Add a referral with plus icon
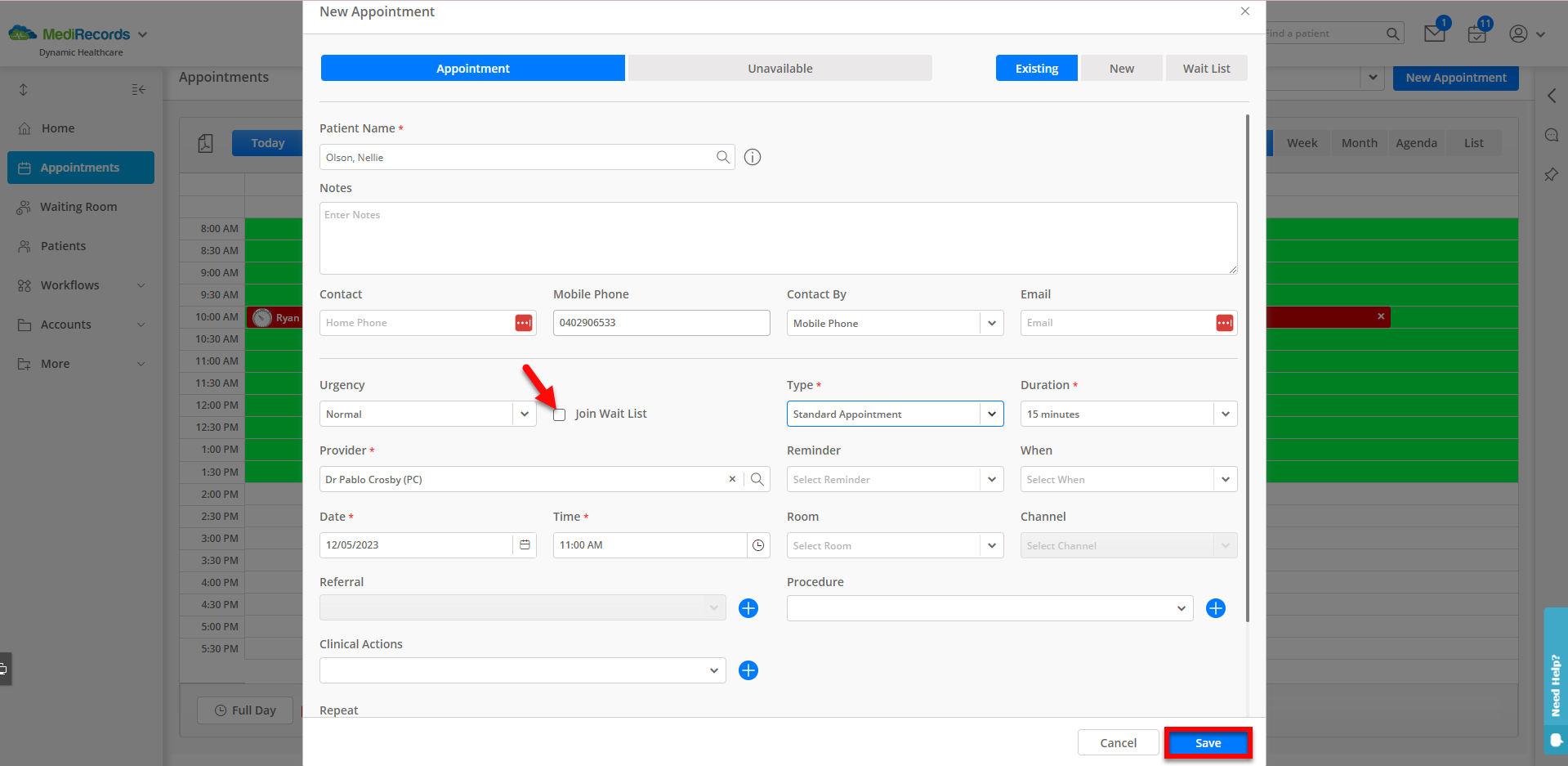Viewport: 1568px width, 766px height. tap(748, 608)
